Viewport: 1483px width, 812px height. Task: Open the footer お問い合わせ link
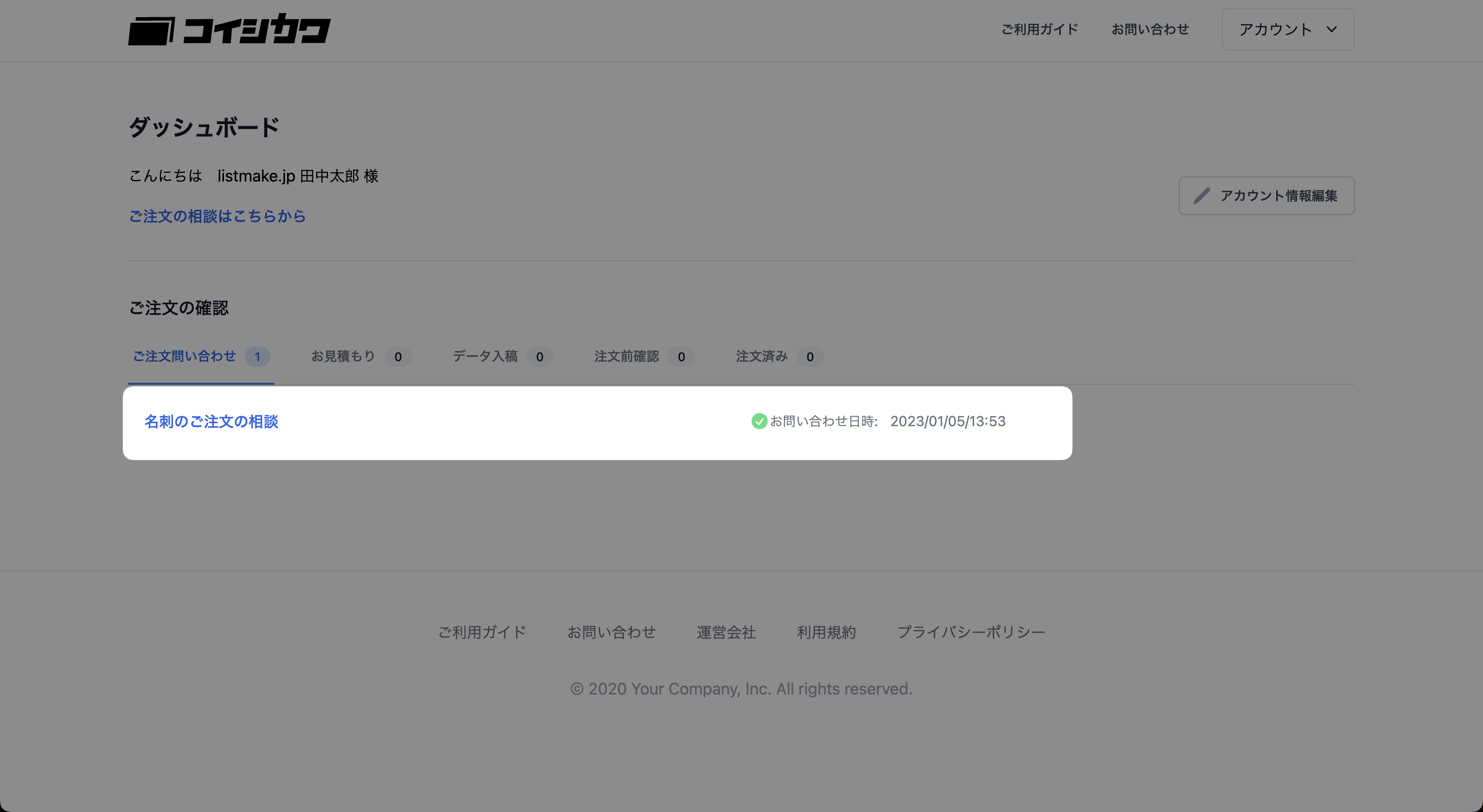611,632
